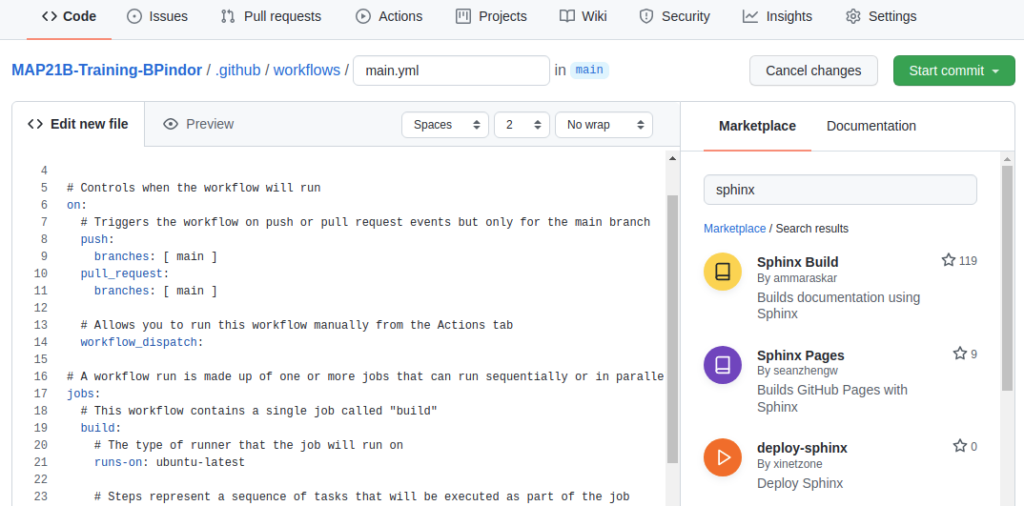Click the 'workflow_dispatch:' line
The width and height of the screenshot is (1024, 506).
pyautogui.click(x=142, y=342)
